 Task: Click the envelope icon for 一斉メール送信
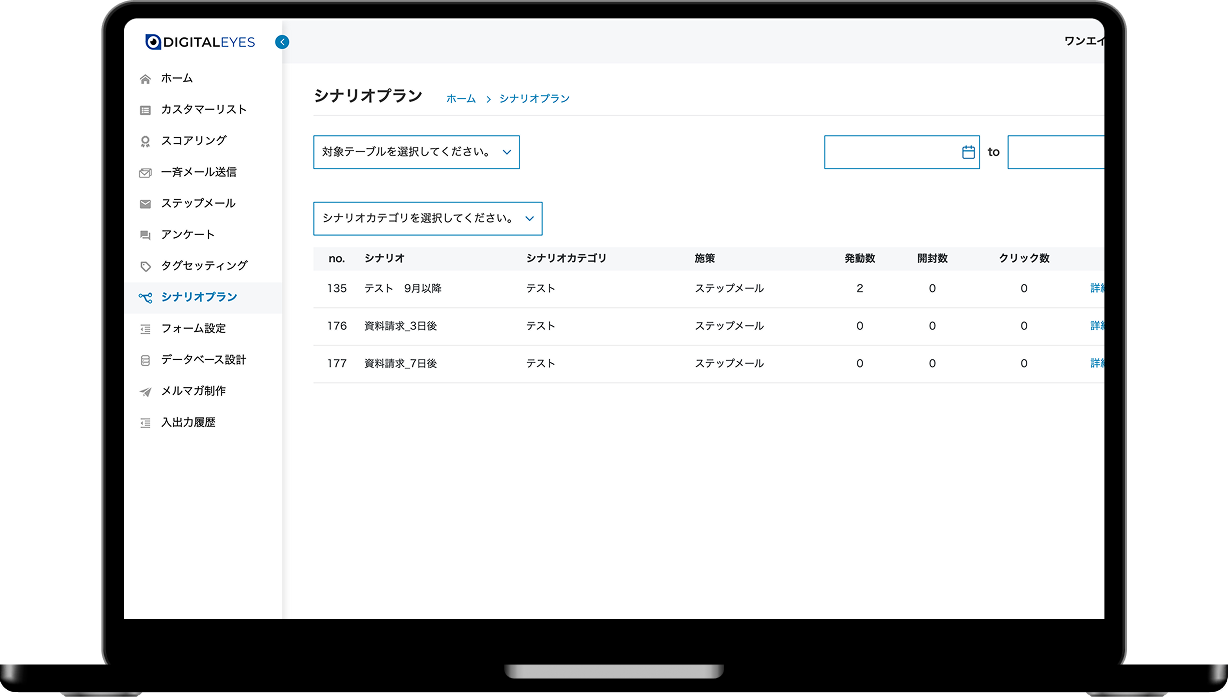[x=146, y=172]
